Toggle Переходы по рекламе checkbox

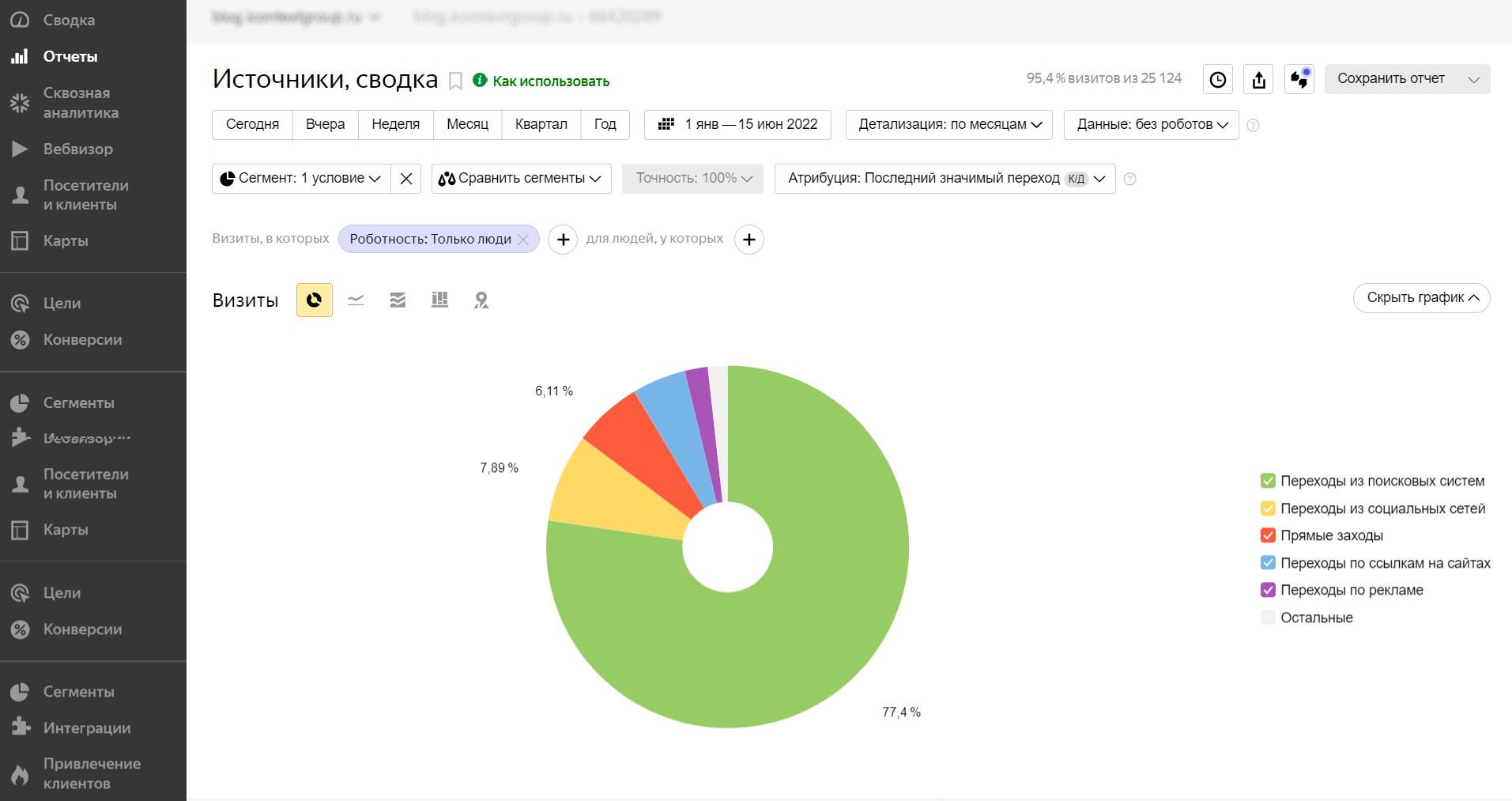click(1268, 590)
